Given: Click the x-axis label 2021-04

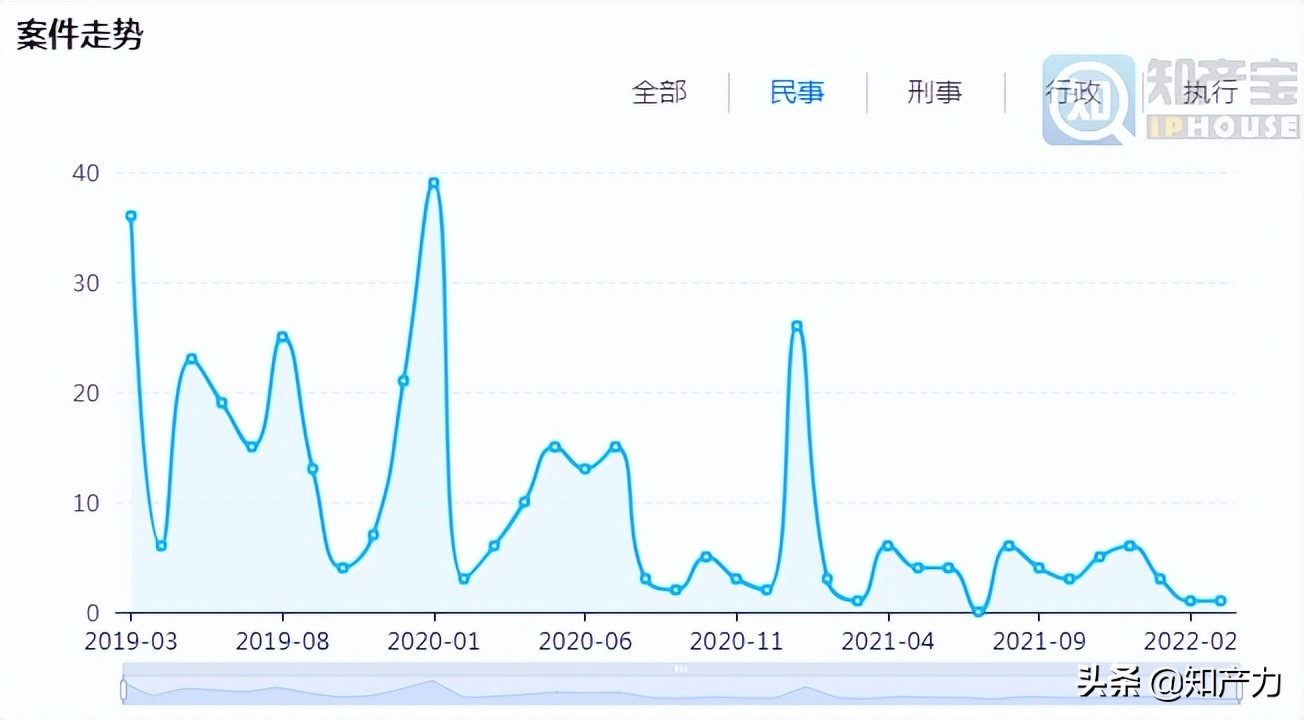Looking at the screenshot, I should [887, 641].
